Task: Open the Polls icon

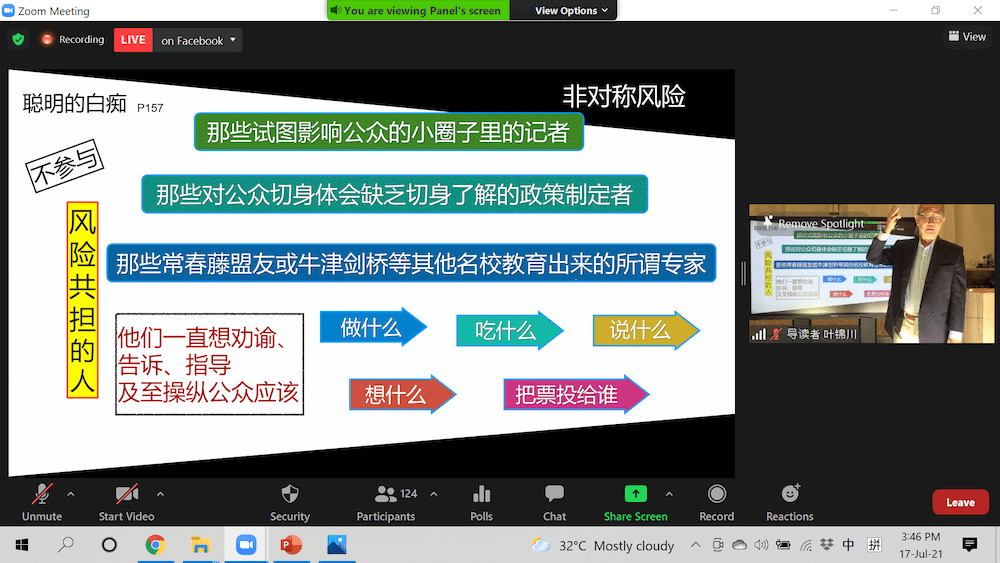Action: coord(481,494)
